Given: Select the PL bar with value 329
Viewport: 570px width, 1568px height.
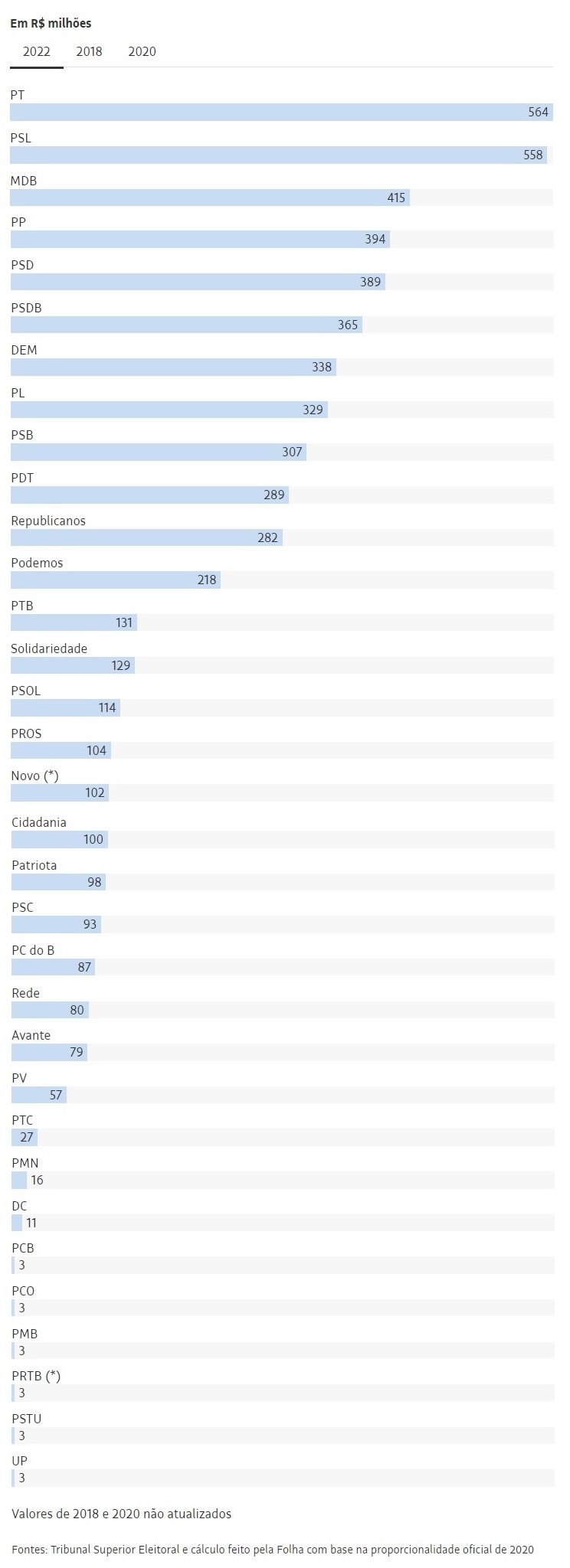Looking at the screenshot, I should pyautogui.click(x=169, y=410).
